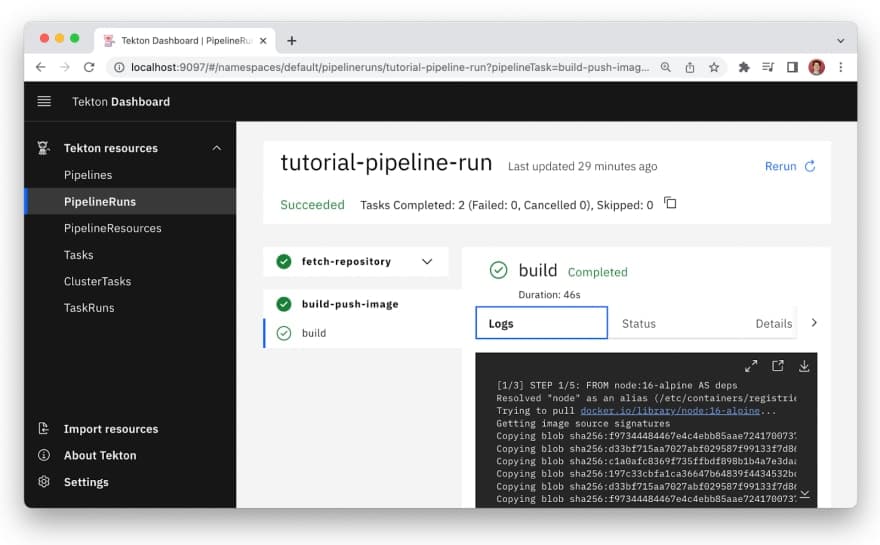This screenshot has width=880, height=545.
Task: Open the Settings page
Action: [86, 482]
